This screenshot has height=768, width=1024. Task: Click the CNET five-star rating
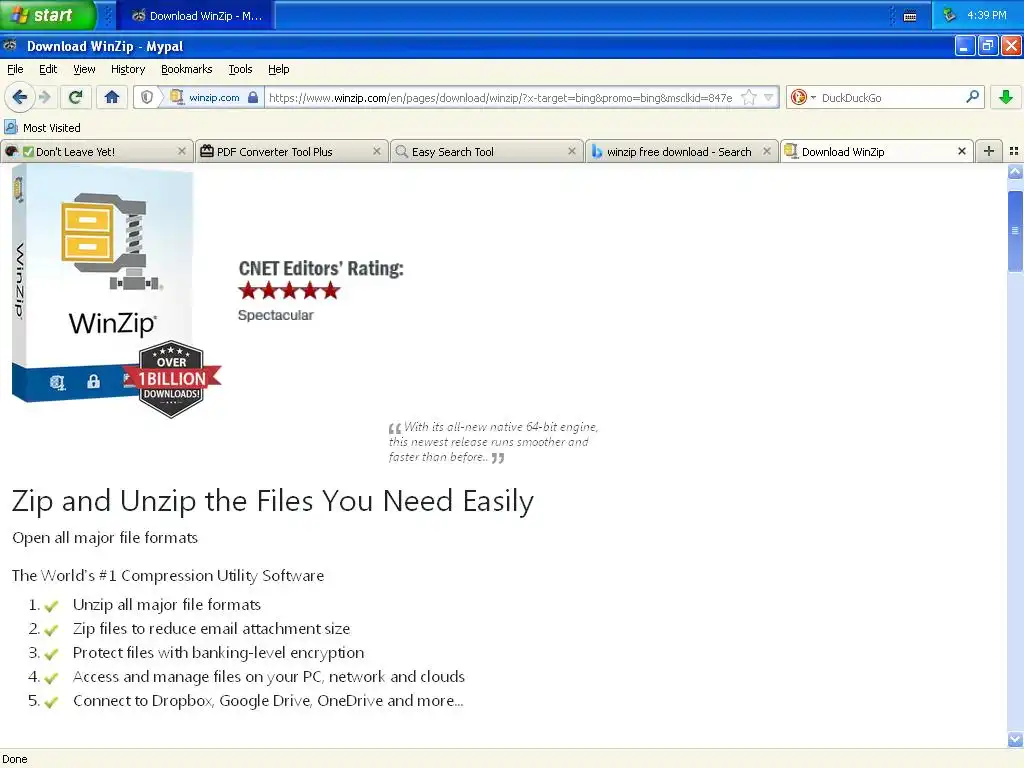click(x=289, y=290)
